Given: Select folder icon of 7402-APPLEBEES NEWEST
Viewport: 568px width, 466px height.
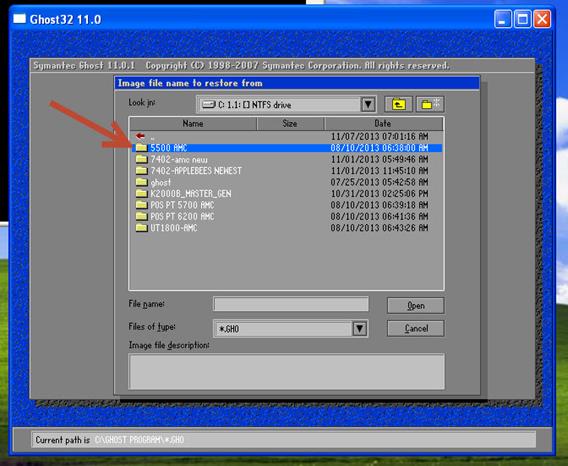Looking at the screenshot, I should [x=141, y=170].
